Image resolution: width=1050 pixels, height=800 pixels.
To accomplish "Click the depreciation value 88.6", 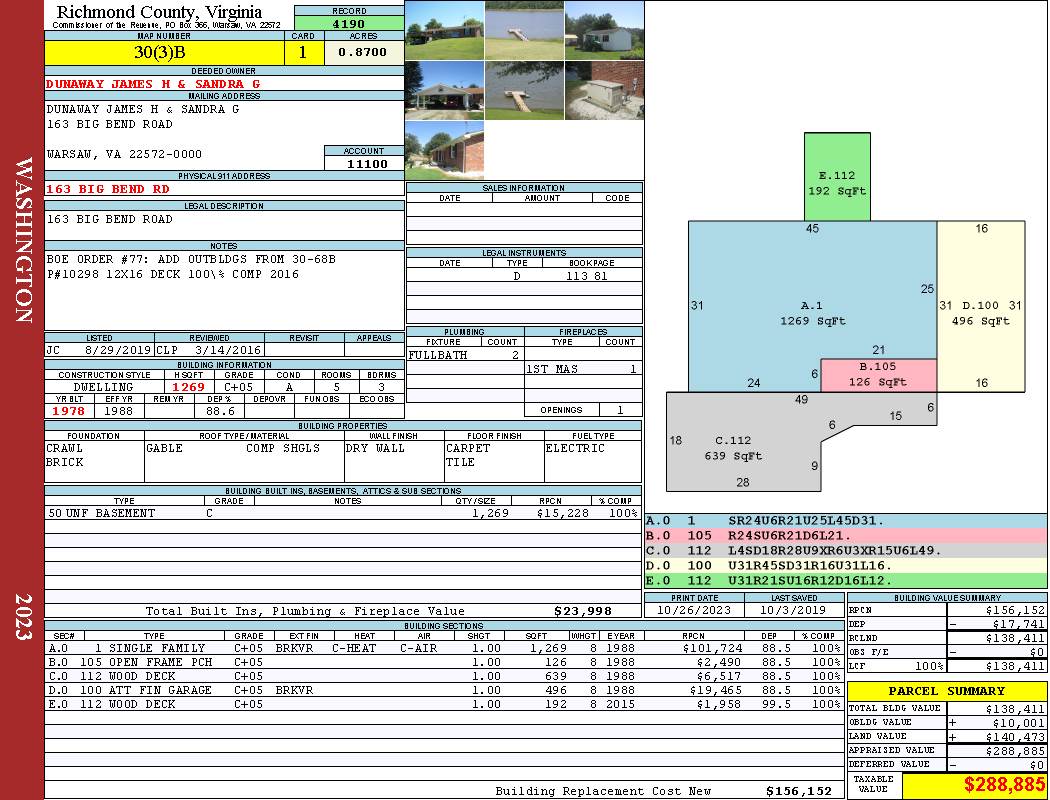I will 220,411.
